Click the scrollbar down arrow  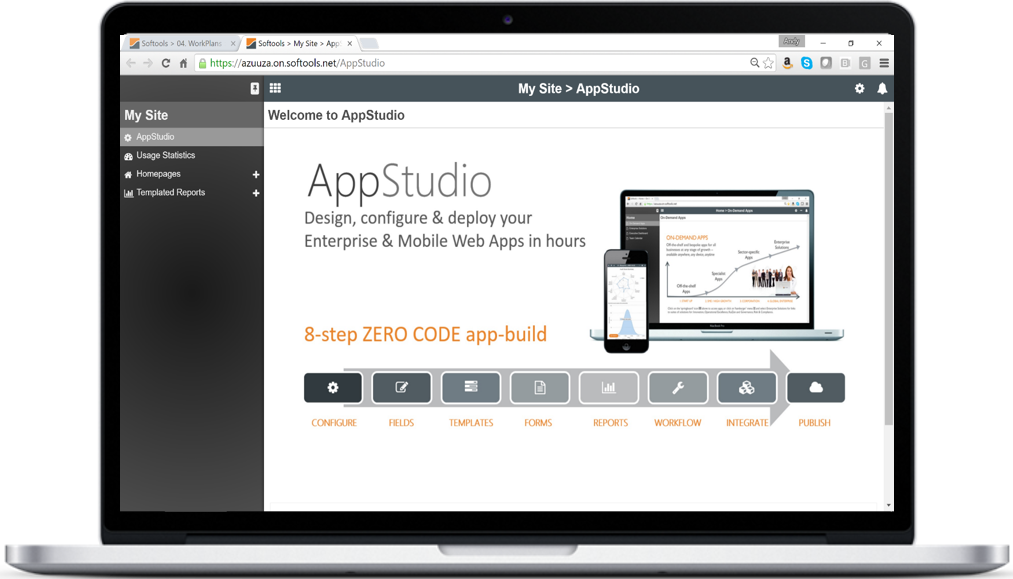click(x=889, y=505)
